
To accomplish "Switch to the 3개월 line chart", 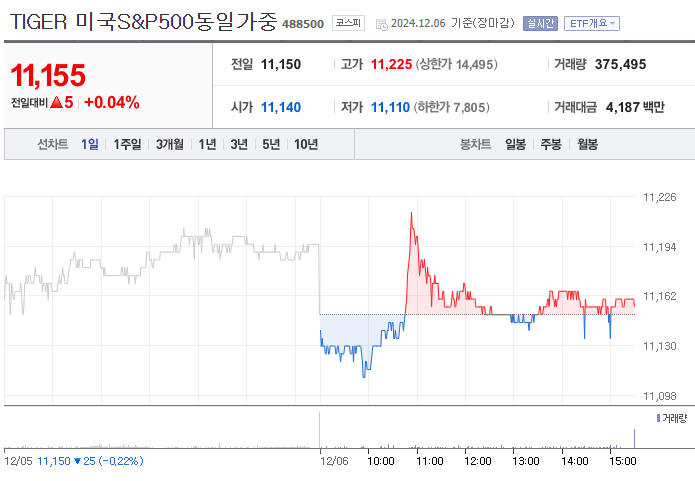I will coord(169,144).
